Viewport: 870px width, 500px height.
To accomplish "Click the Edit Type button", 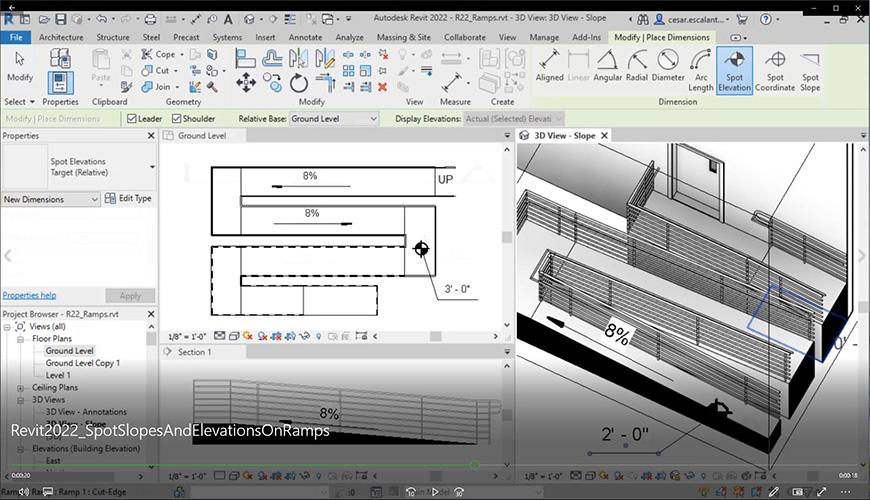I will tap(128, 198).
